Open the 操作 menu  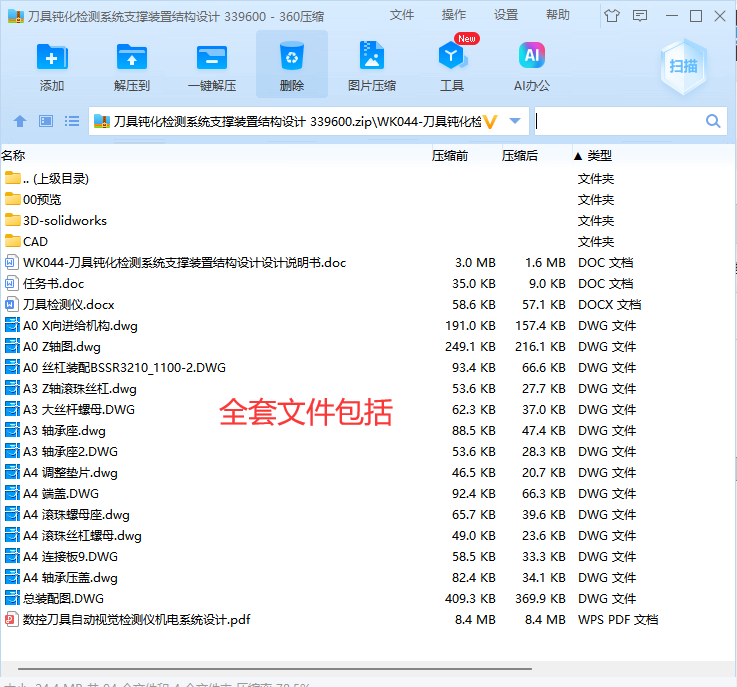(x=454, y=15)
